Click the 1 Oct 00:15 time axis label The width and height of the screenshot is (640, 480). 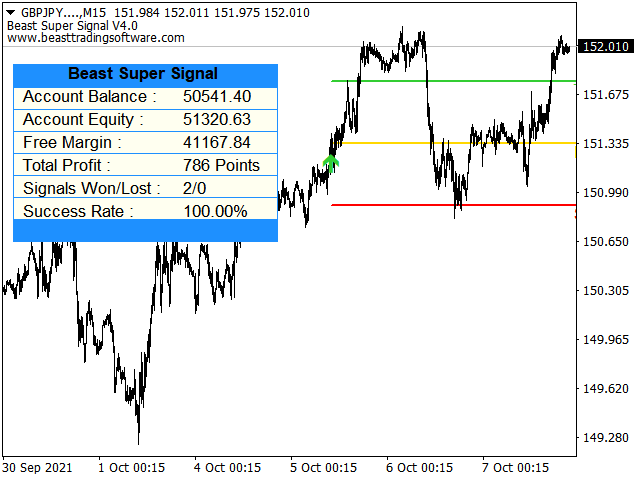[131, 468]
